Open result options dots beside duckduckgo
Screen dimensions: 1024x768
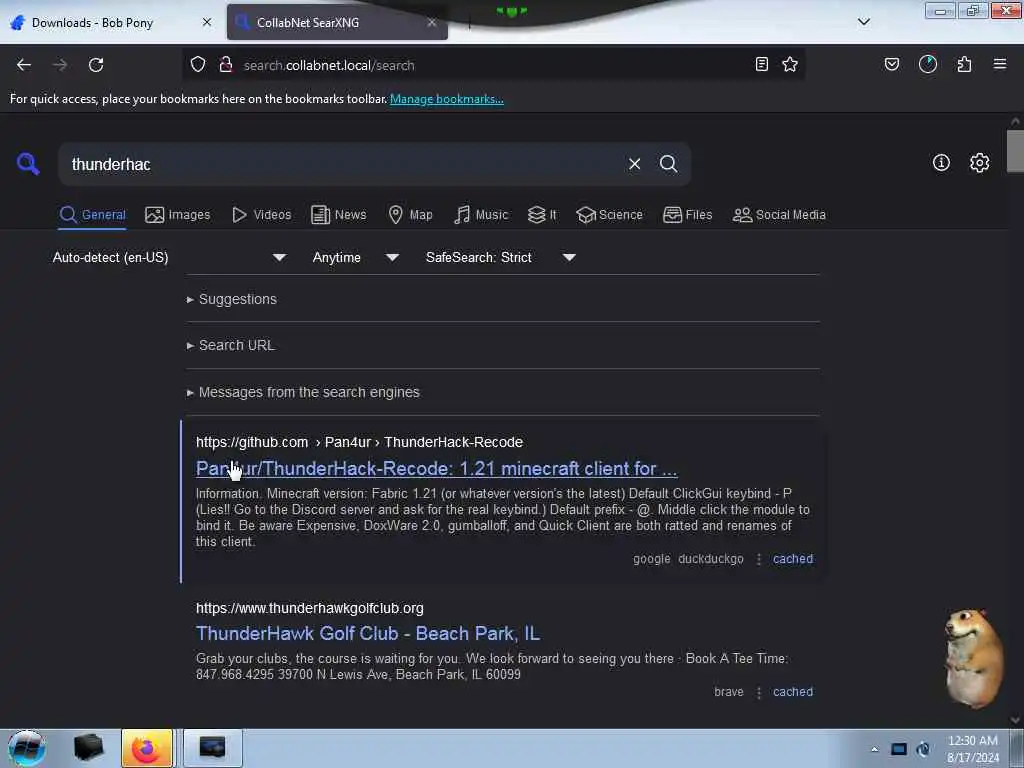tap(758, 560)
